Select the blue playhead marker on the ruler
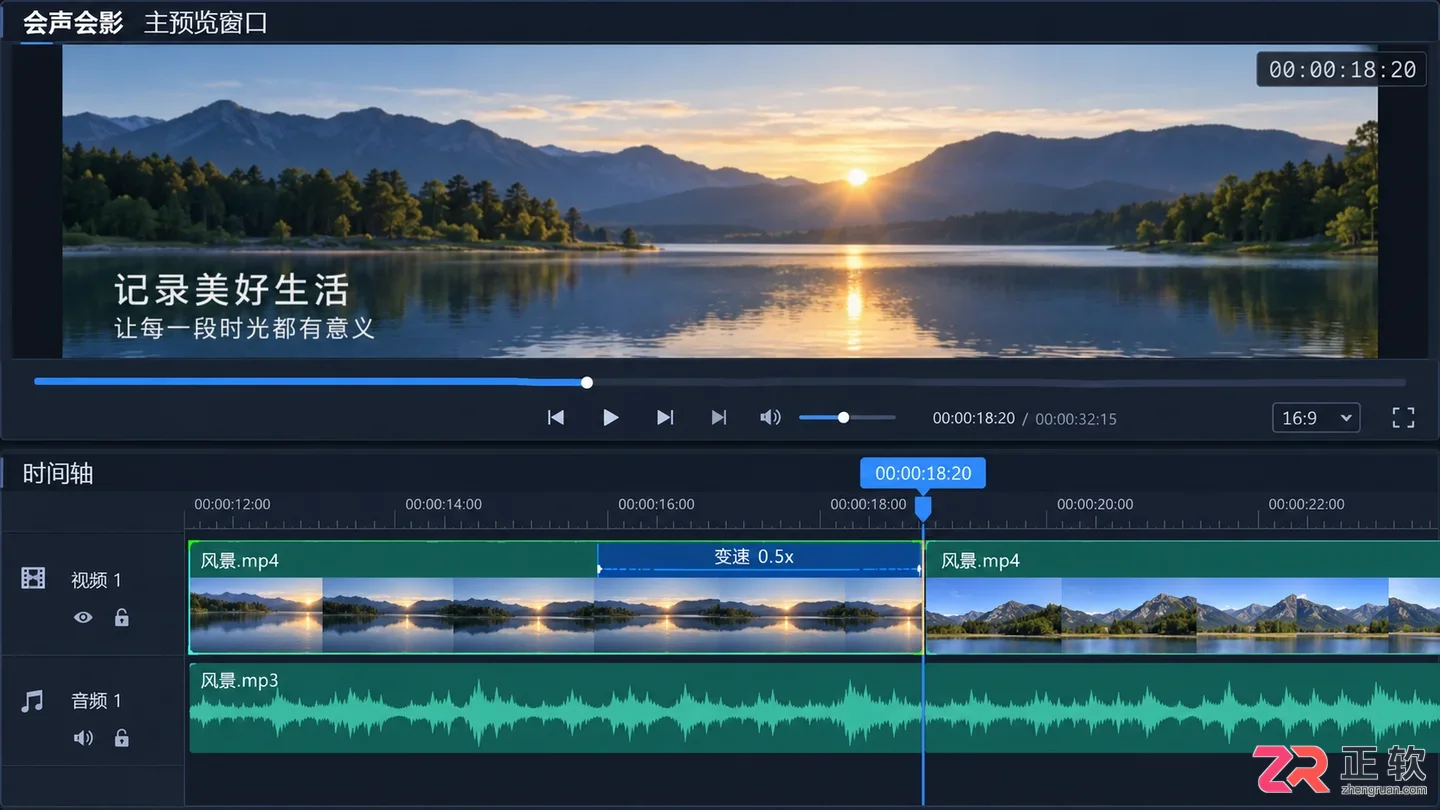 [x=923, y=509]
